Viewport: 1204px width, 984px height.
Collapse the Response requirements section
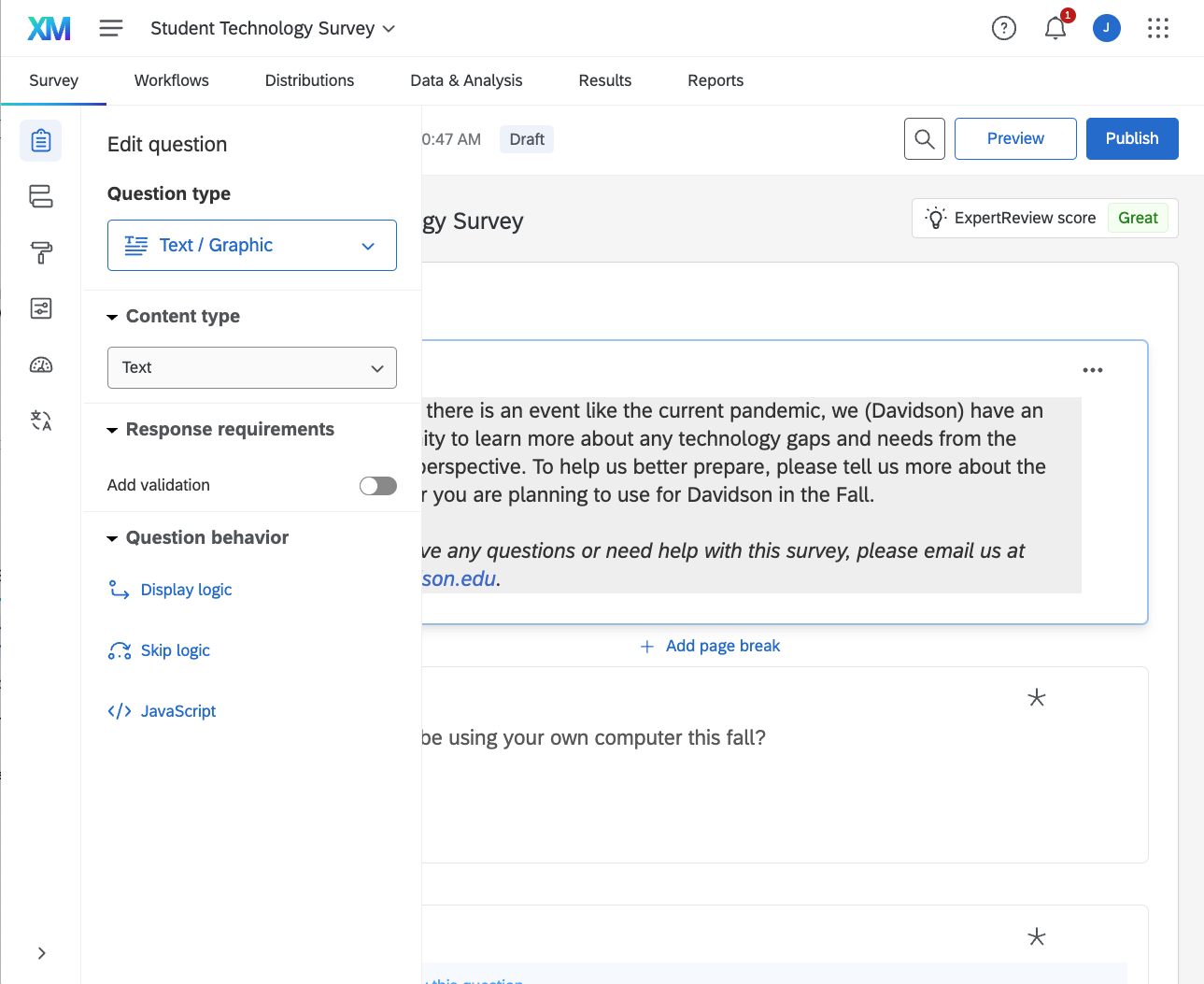(x=112, y=430)
